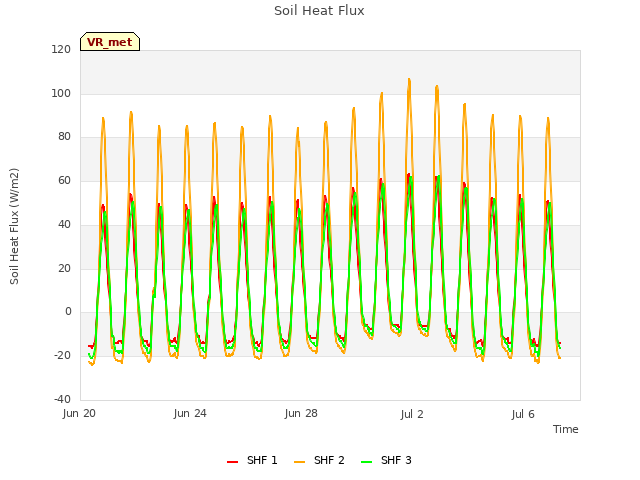Click the Jun 28 x-axis tick label

(301, 413)
